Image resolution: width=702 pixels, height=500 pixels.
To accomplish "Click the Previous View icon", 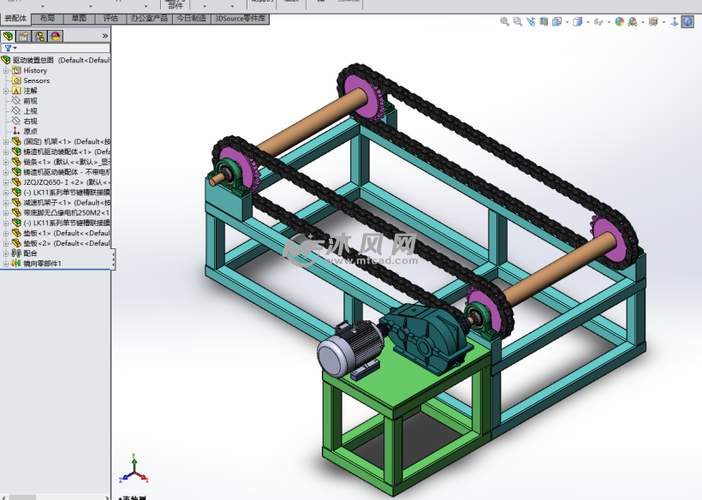I will [530, 21].
